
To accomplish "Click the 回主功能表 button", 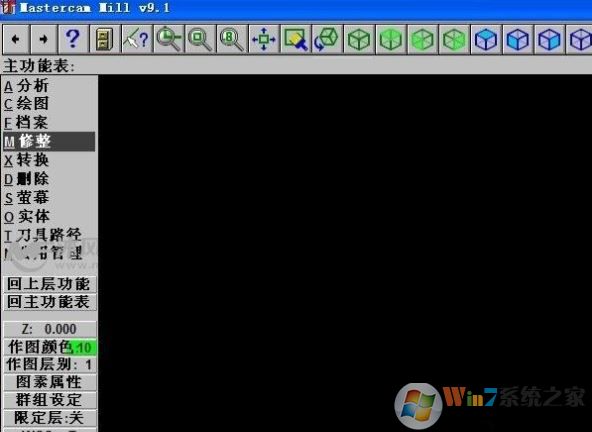I will [49, 302].
